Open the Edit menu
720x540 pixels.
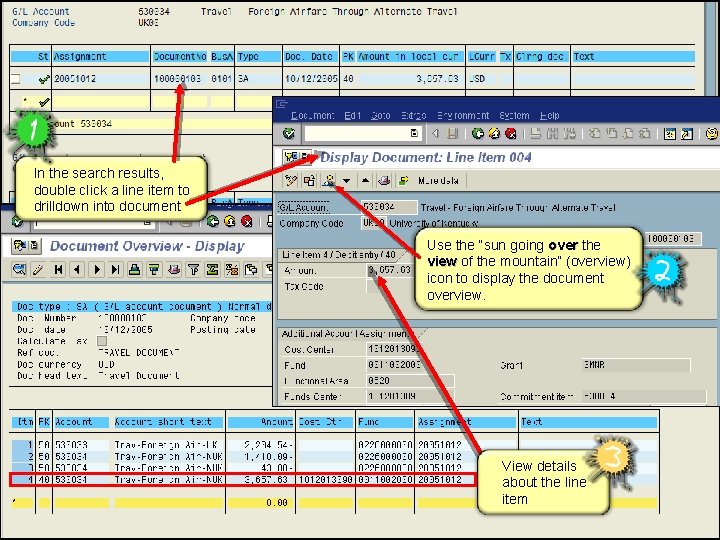(x=353, y=116)
